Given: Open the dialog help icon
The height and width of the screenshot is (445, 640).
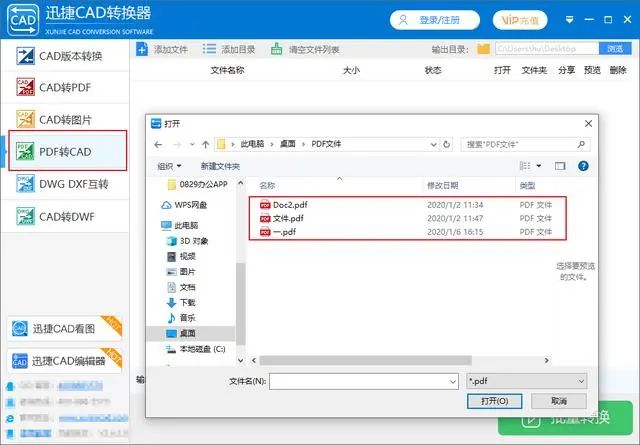Looking at the screenshot, I should 583,166.
